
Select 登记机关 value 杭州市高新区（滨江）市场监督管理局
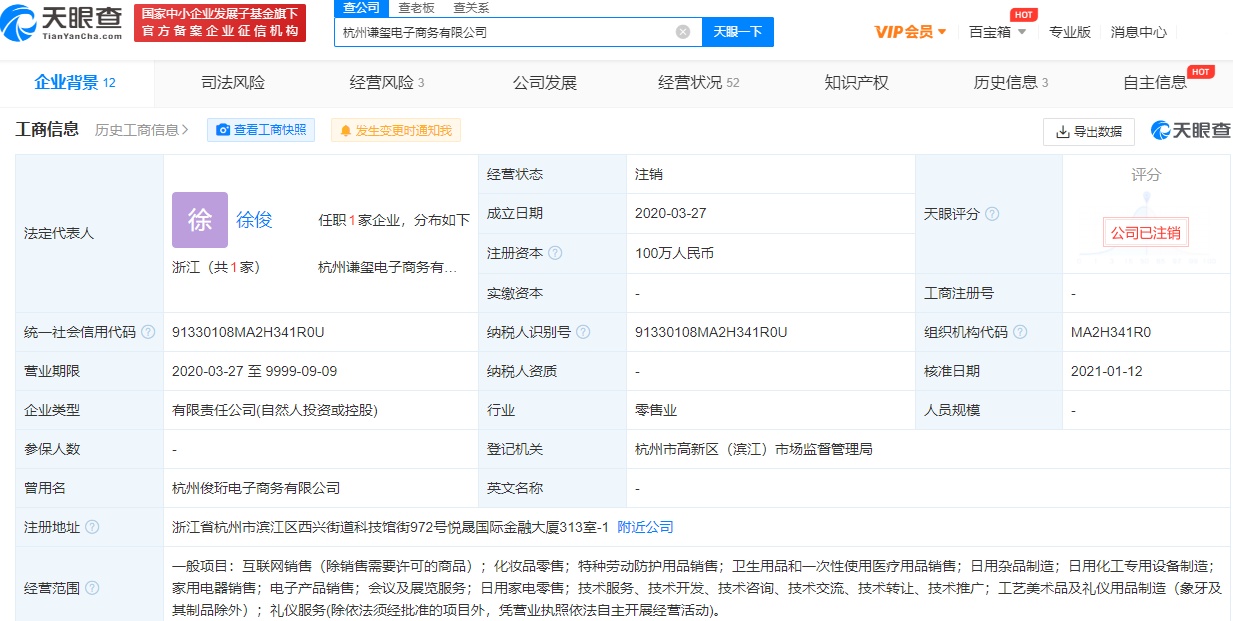pyautogui.click(x=754, y=449)
